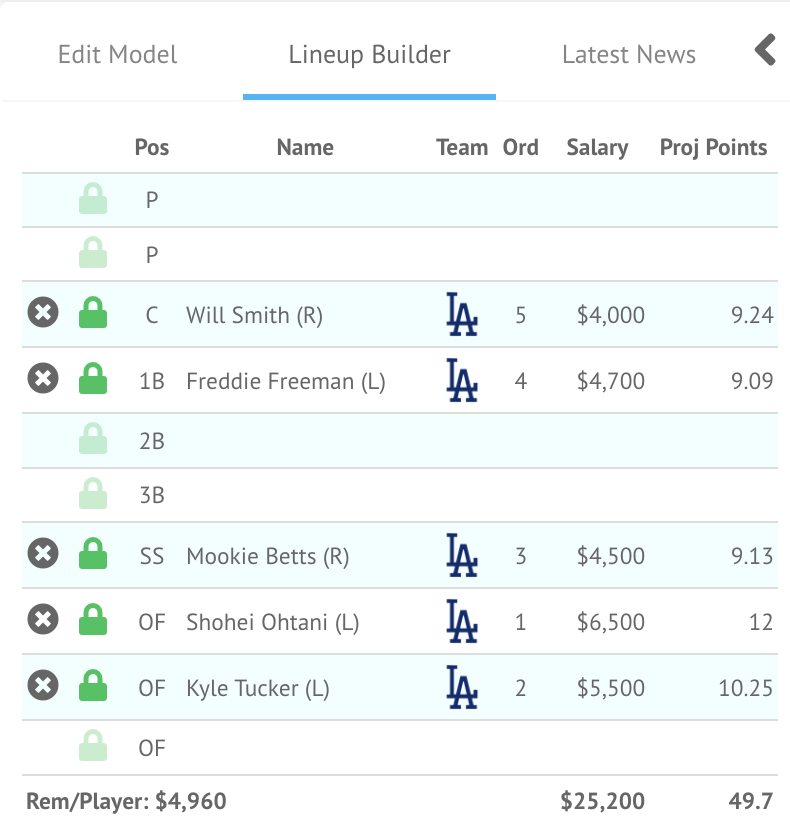
Task: Collapse the panel with the left chevron
Action: pos(765,50)
